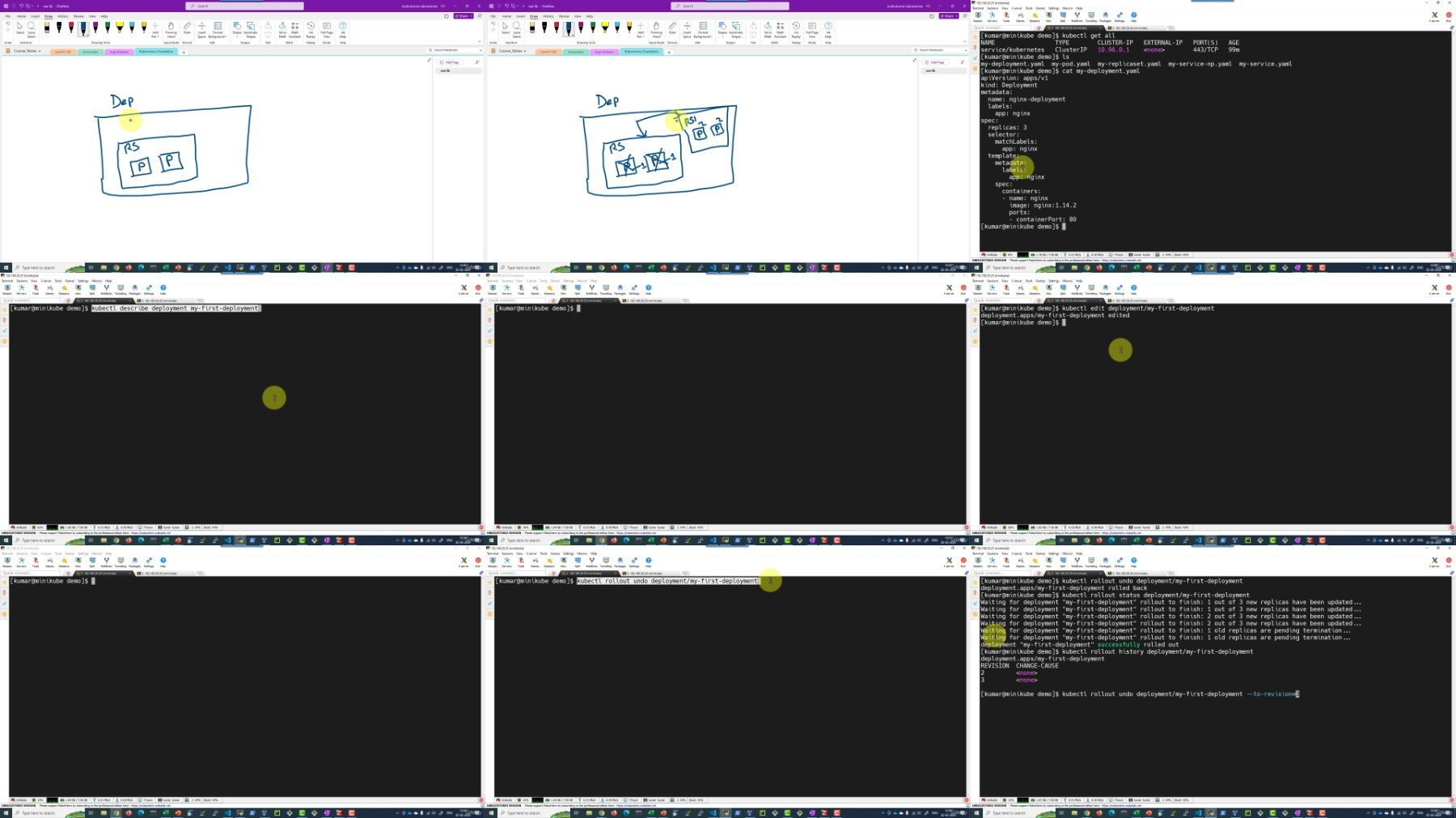Open Math Assistant in OneNote with RS1 sketch
1456x818 pixels.
click(780, 31)
